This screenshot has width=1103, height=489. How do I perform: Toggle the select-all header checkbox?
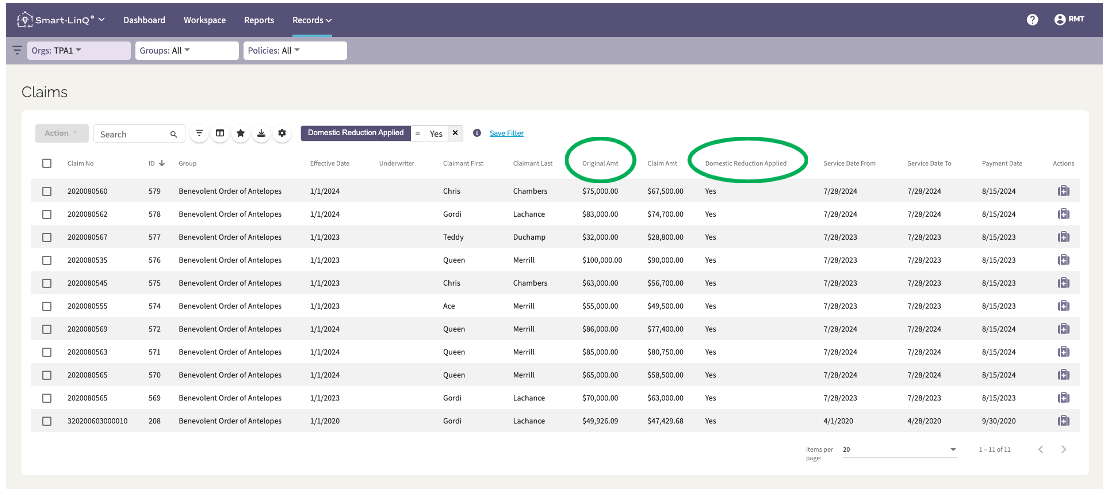[x=46, y=163]
